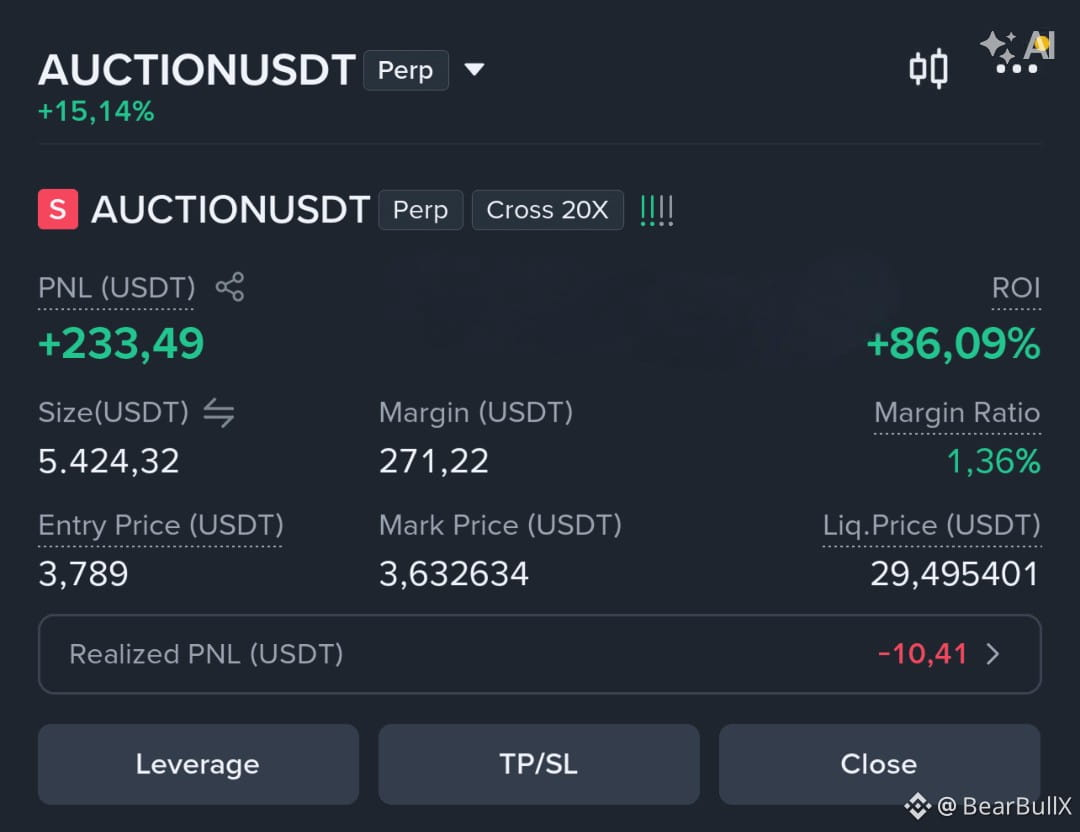
Task: Switch size unit with swap arrows icon
Action: tap(219, 413)
